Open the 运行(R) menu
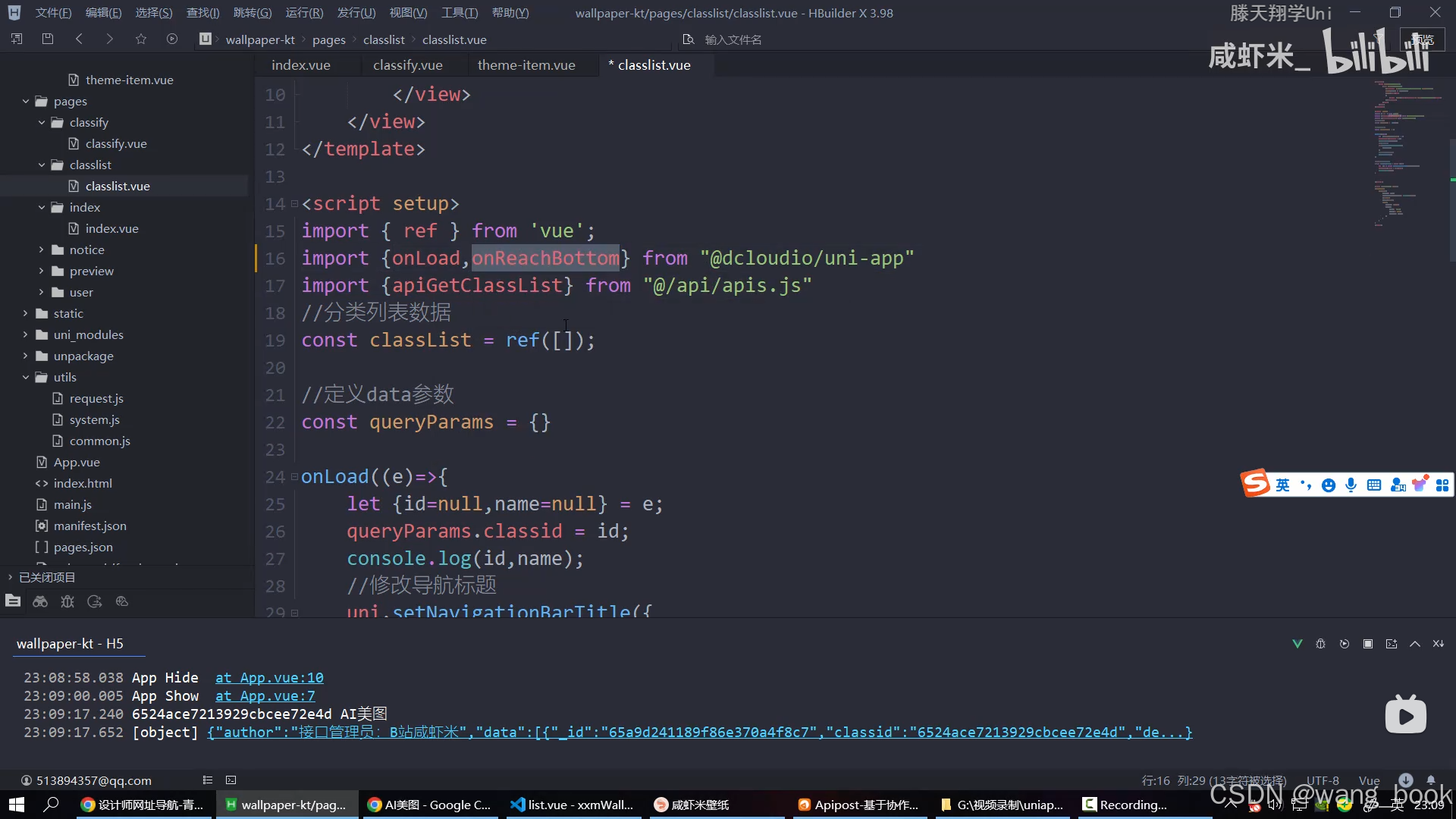The image size is (1456, 819). pyautogui.click(x=304, y=13)
